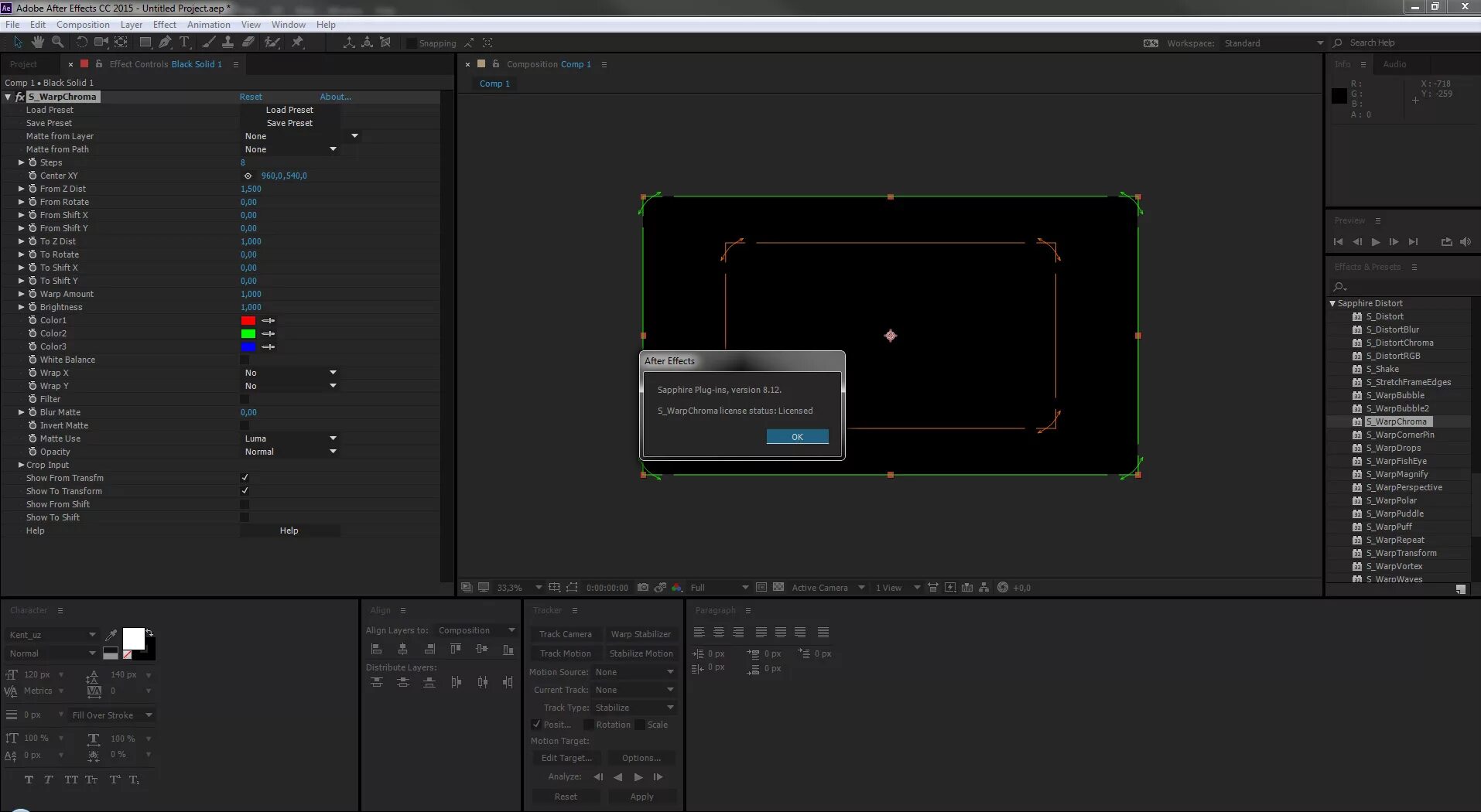This screenshot has height=812, width=1481.
Task: Click the Center XY crosshair point picker
Action: pyautogui.click(x=248, y=176)
